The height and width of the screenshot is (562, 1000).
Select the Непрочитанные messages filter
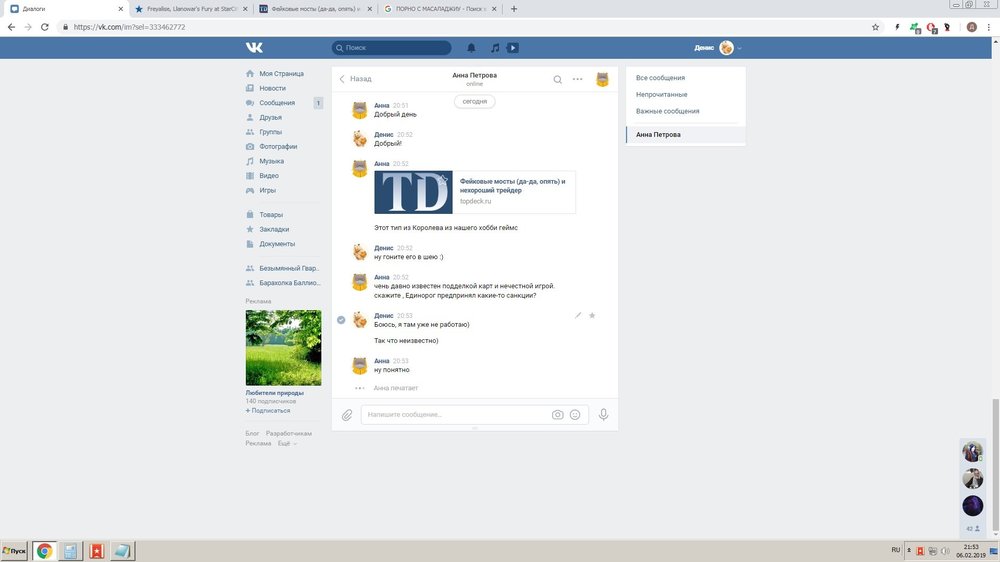pos(661,94)
